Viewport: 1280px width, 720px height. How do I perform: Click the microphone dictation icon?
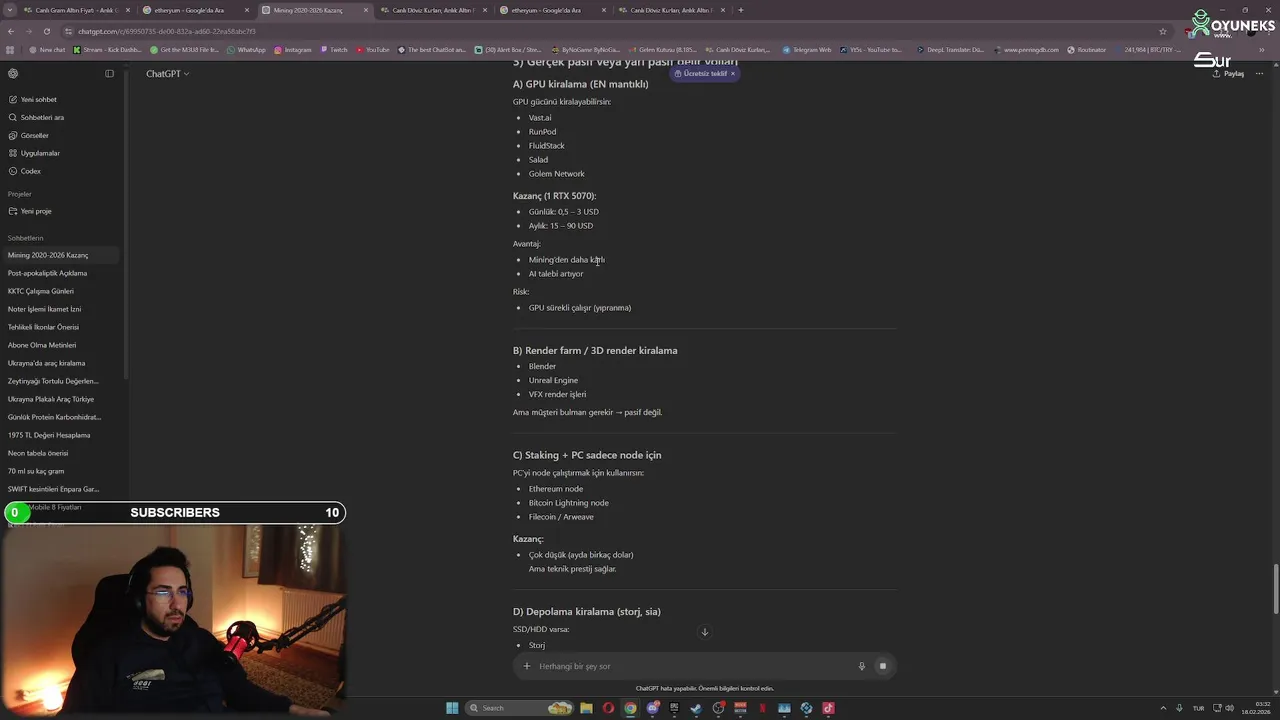click(x=861, y=666)
